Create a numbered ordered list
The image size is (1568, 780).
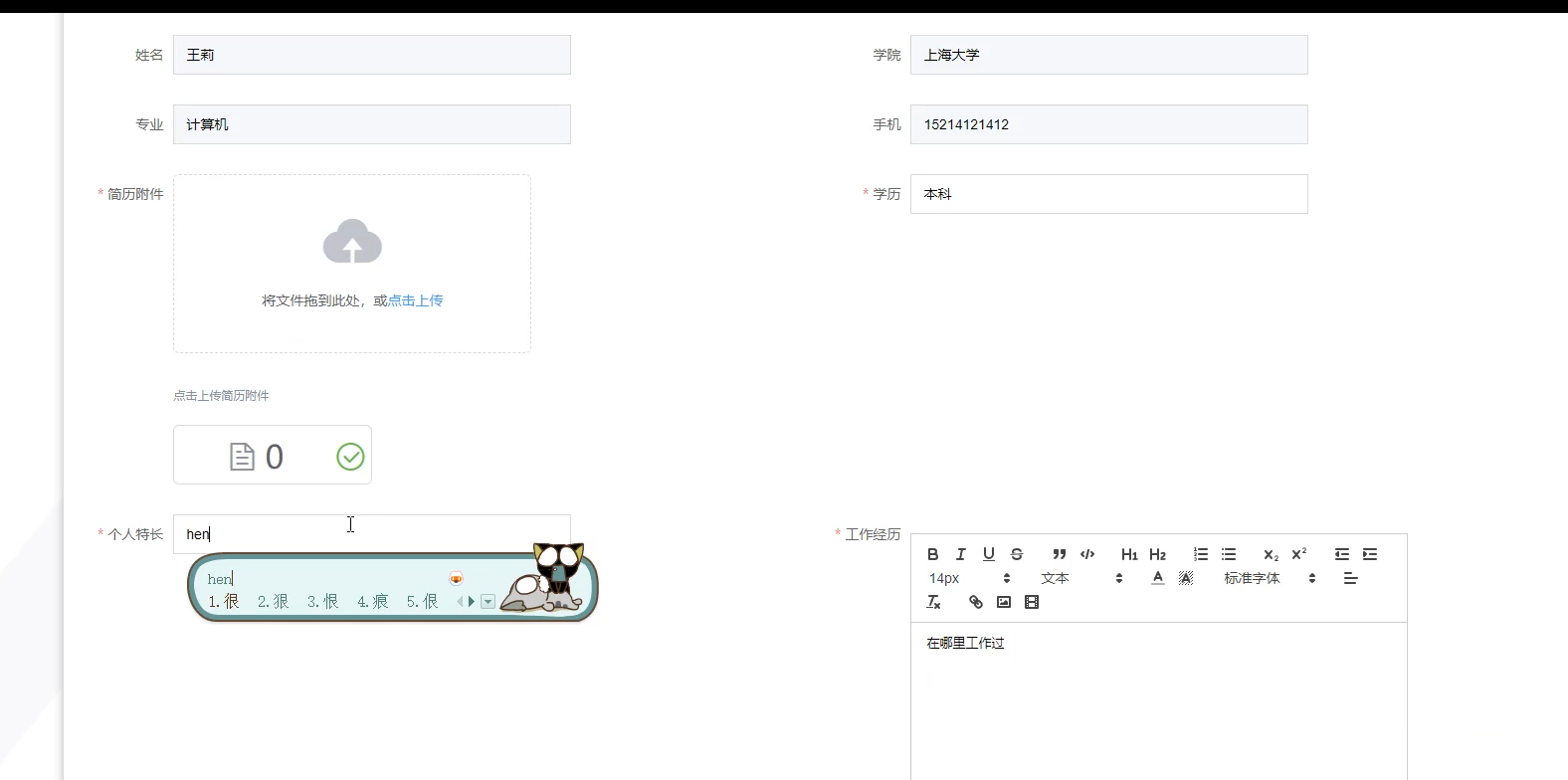(x=1201, y=554)
